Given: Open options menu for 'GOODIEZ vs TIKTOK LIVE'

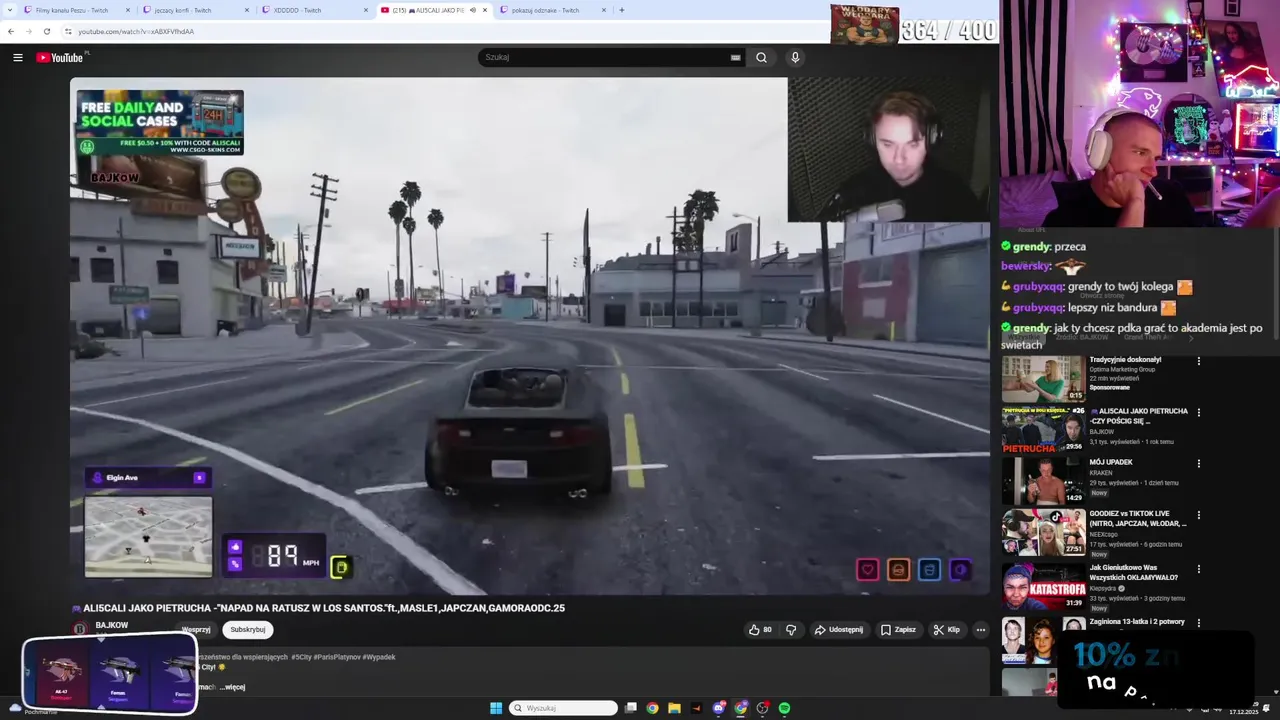Looking at the screenshot, I should [1198, 516].
